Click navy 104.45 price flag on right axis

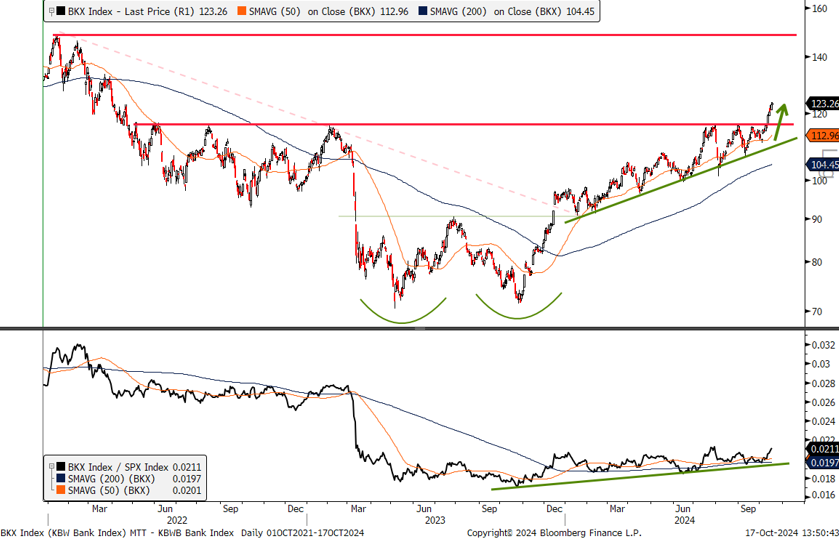pyautogui.click(x=822, y=165)
